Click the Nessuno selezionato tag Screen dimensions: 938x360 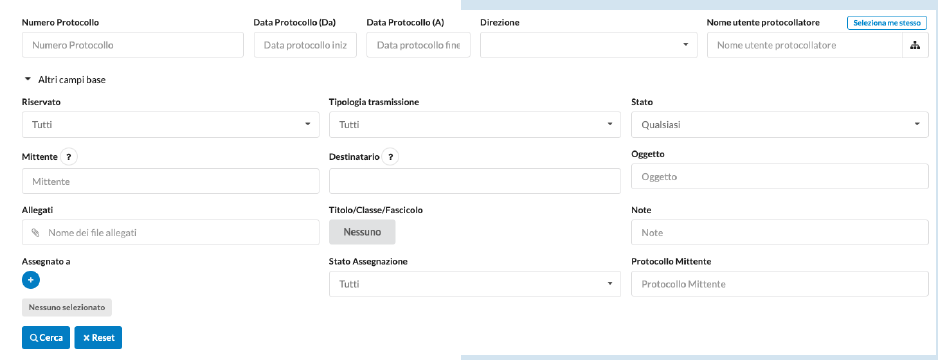(67, 307)
